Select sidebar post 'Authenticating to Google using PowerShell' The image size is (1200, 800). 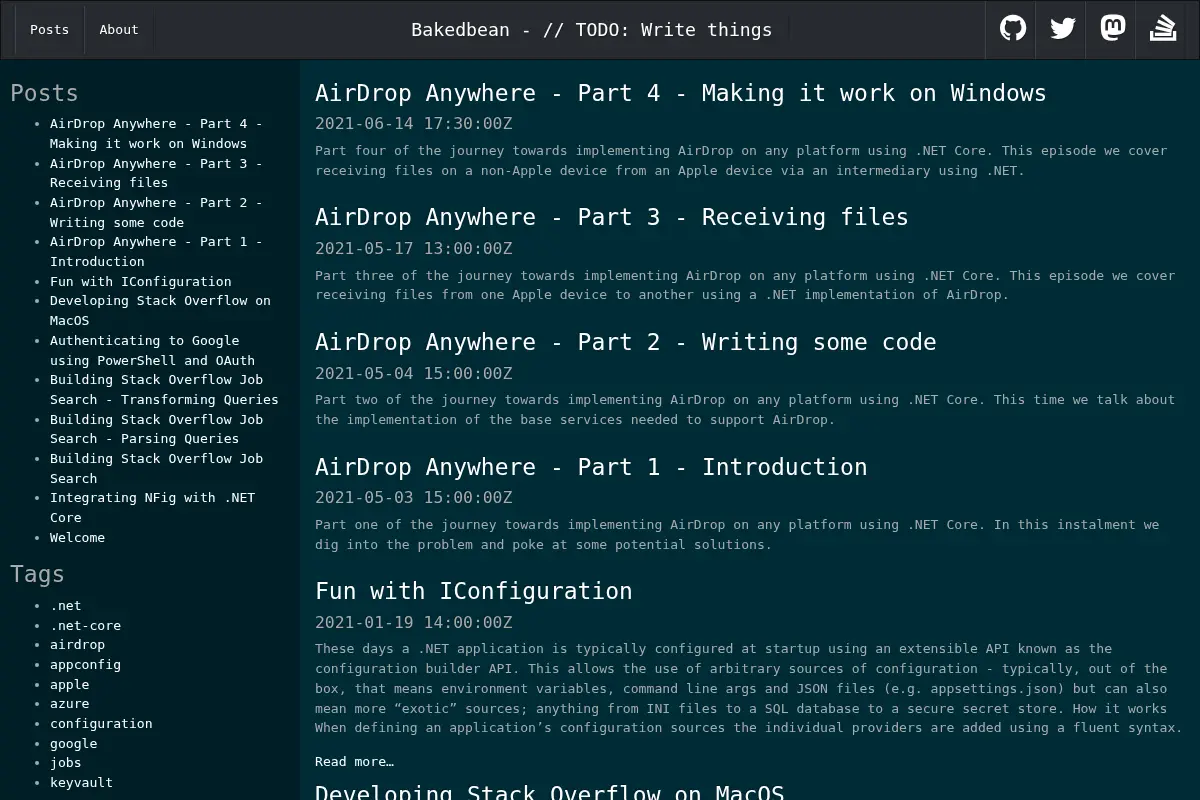152,350
